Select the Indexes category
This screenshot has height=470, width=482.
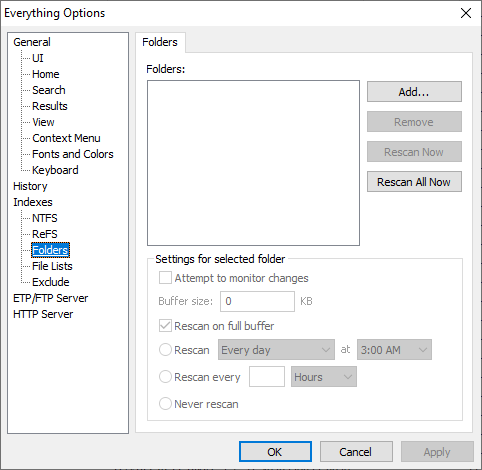click(x=33, y=202)
